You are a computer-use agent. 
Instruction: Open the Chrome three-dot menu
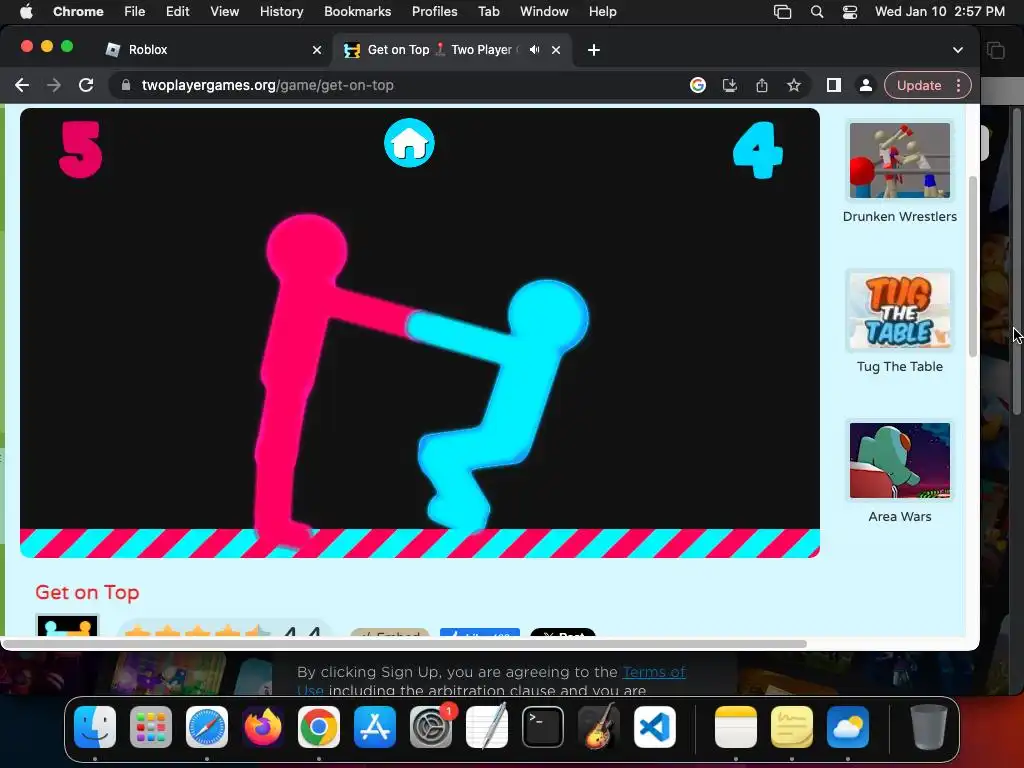(x=958, y=86)
